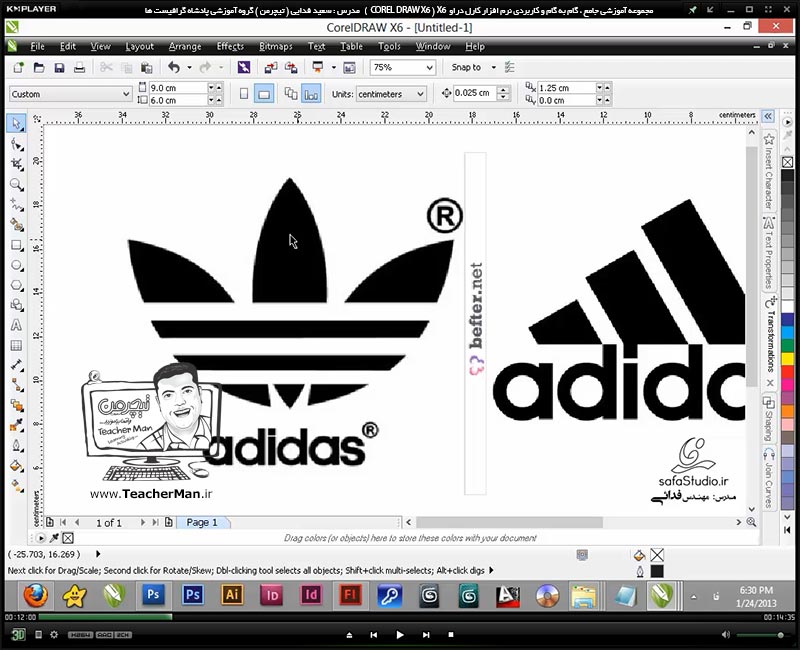Select the Rectangle tool
Viewport: 800px width, 650px height.
click(x=16, y=245)
